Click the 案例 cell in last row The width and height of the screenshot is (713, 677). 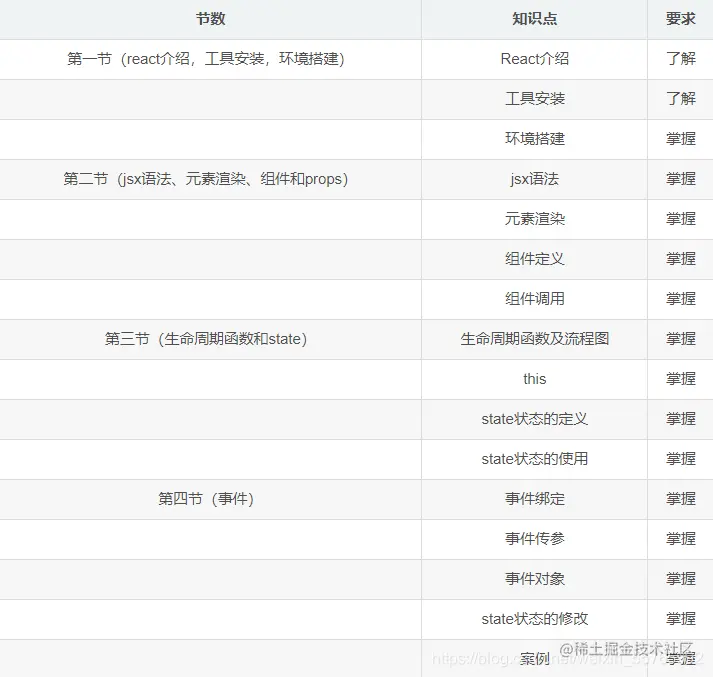534,659
